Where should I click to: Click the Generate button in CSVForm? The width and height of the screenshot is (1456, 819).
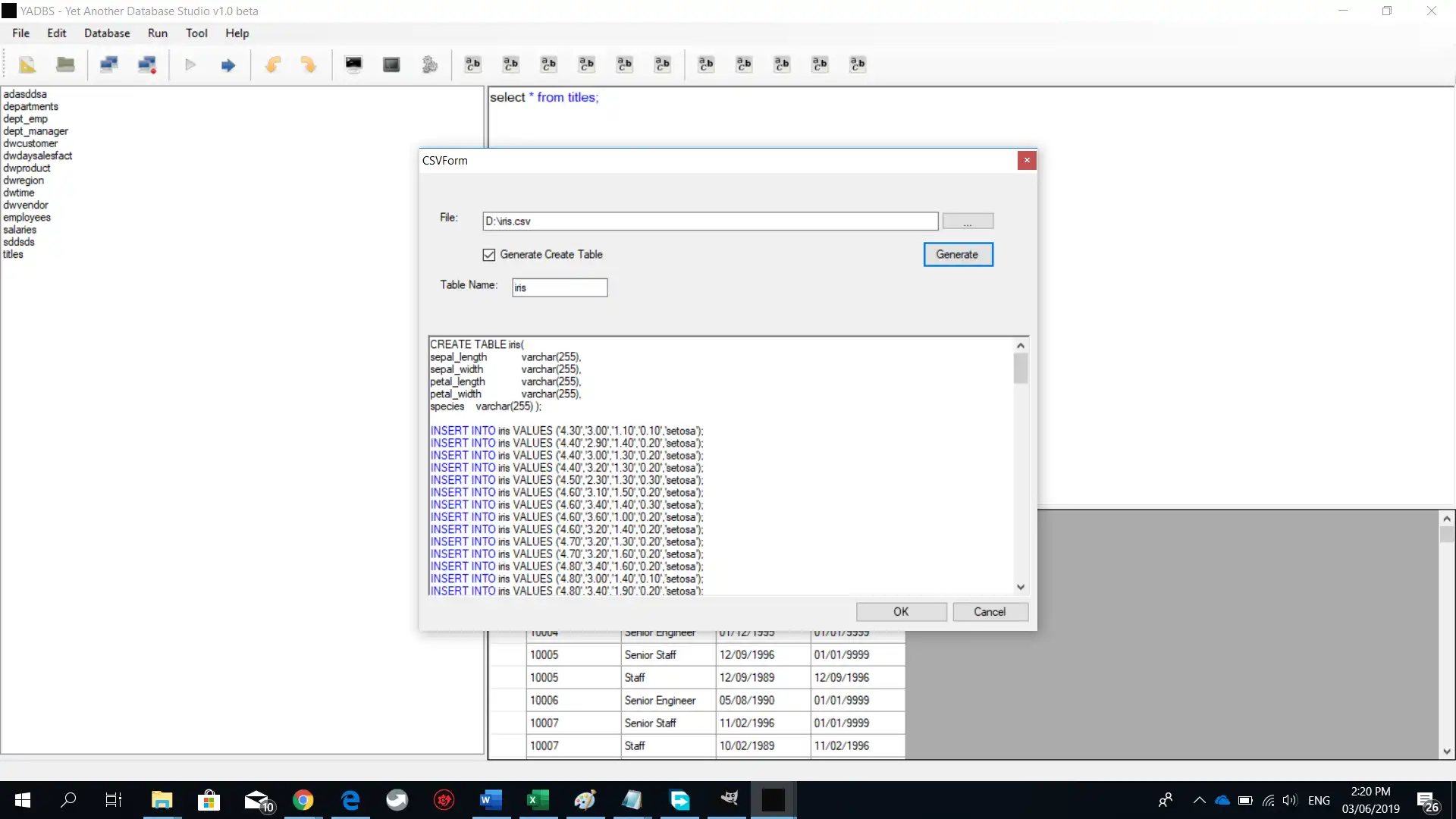958,255
